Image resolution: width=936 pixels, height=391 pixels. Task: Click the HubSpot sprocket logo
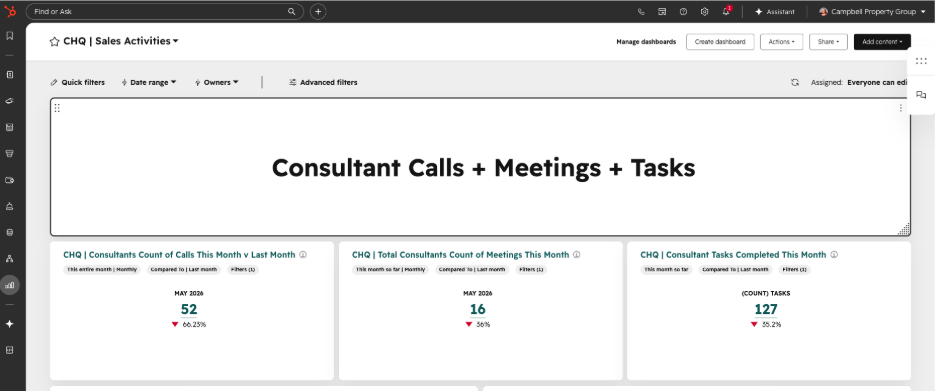tap(10, 11)
